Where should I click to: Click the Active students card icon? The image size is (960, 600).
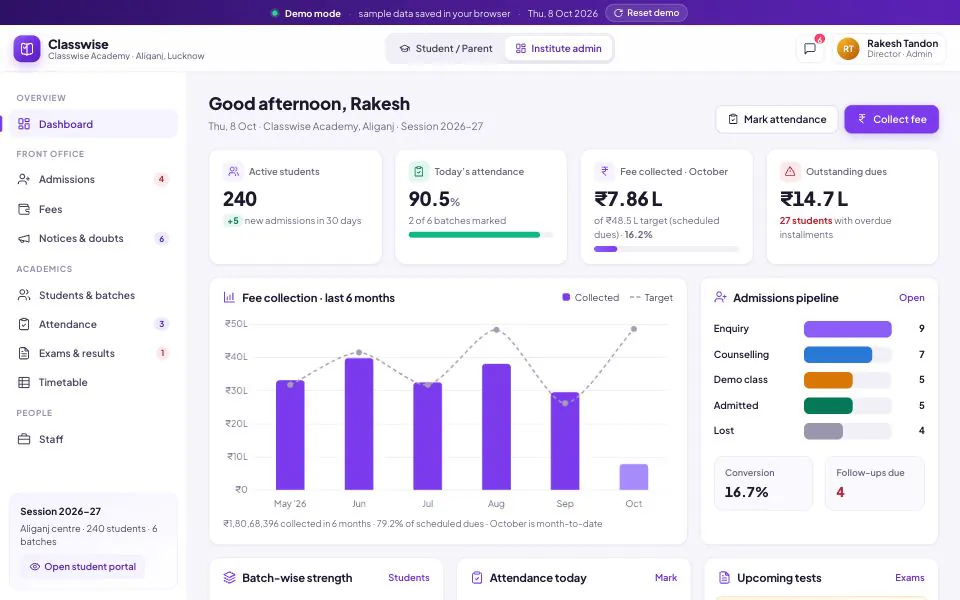pos(233,171)
